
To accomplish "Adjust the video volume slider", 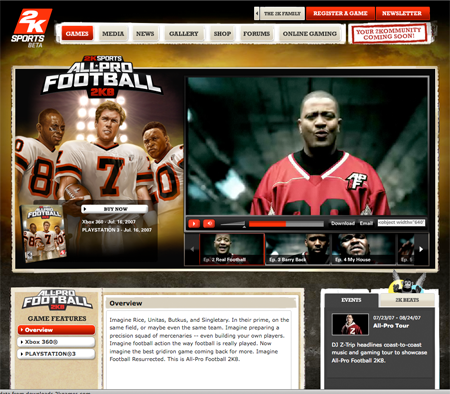I will click(x=233, y=224).
